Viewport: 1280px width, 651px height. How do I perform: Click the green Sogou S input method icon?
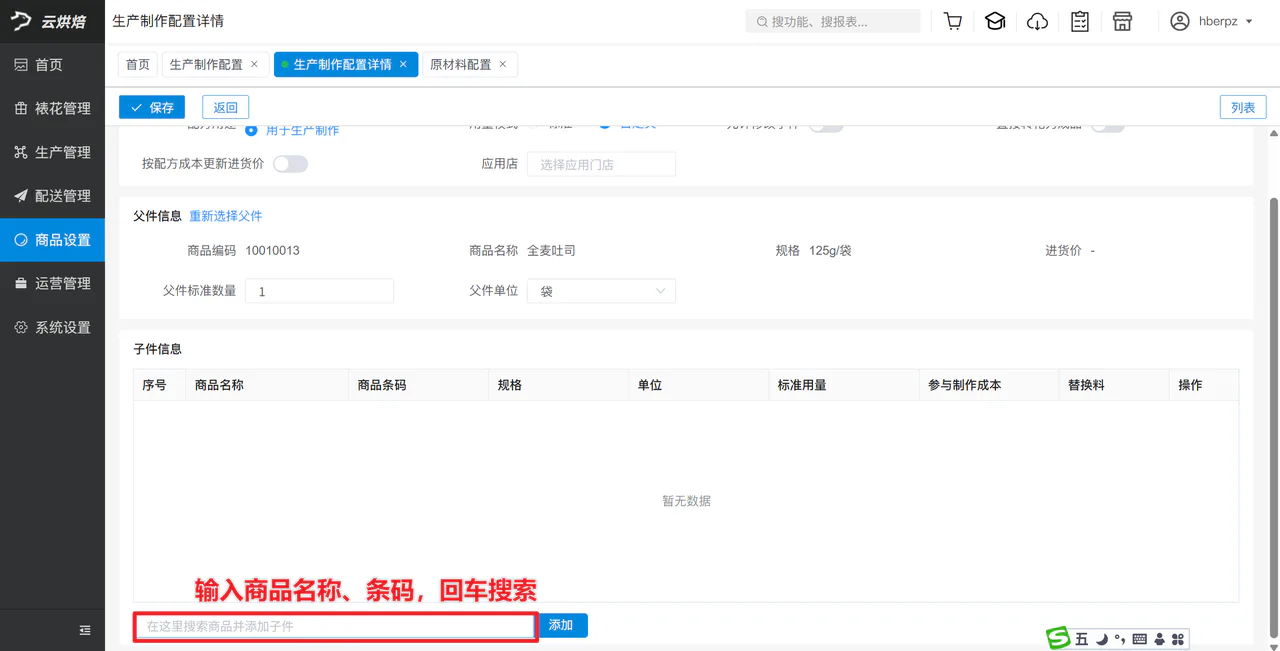tap(1058, 638)
